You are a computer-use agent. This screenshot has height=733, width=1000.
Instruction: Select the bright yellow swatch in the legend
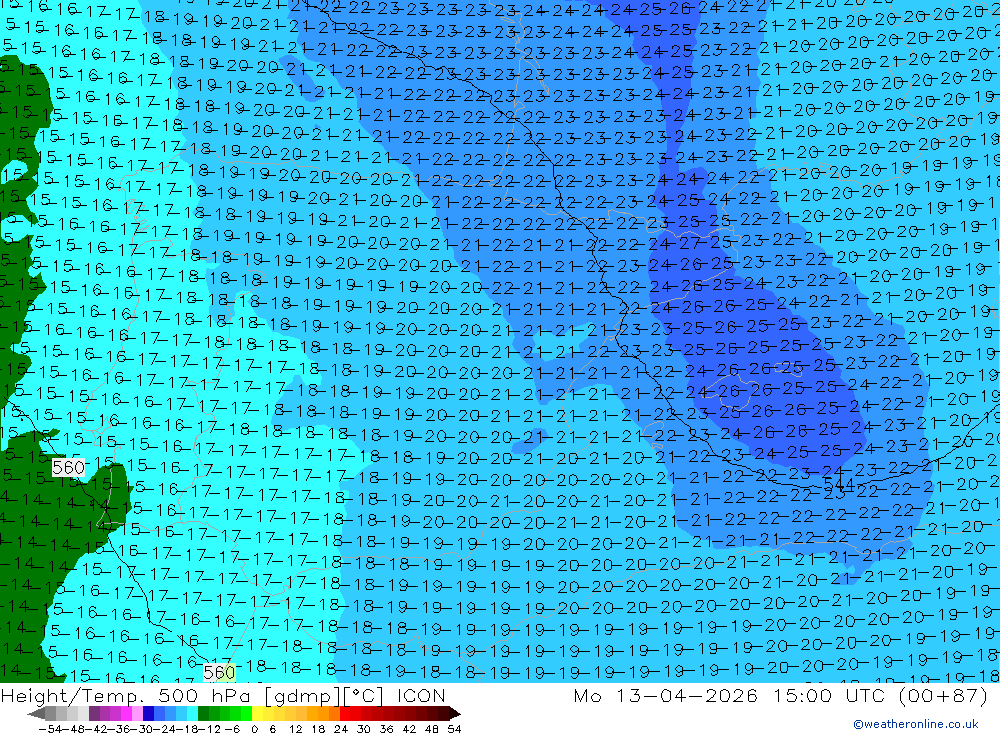point(258,714)
